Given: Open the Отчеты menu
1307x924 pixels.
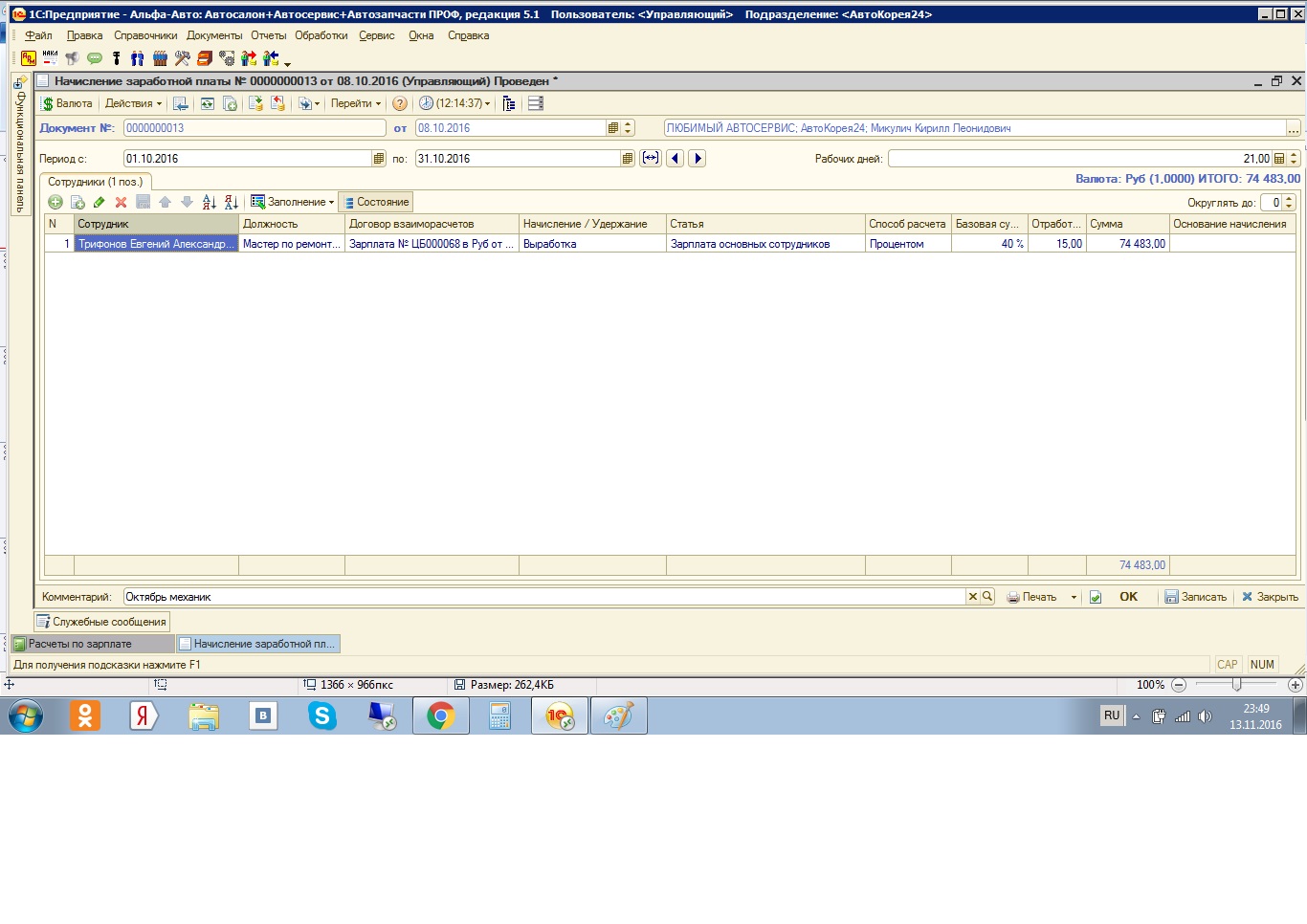Looking at the screenshot, I should (269, 35).
